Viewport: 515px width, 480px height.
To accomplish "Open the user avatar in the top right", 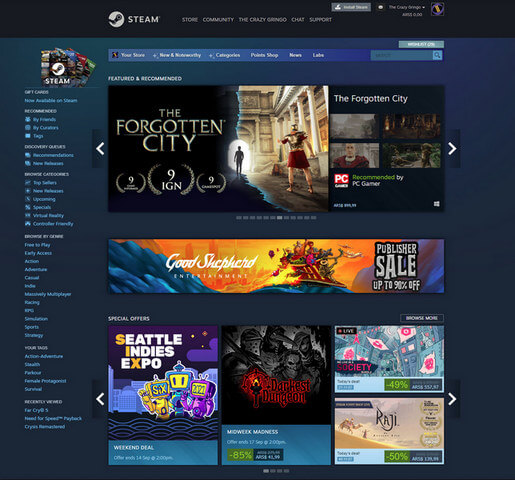I will tap(437, 9).
